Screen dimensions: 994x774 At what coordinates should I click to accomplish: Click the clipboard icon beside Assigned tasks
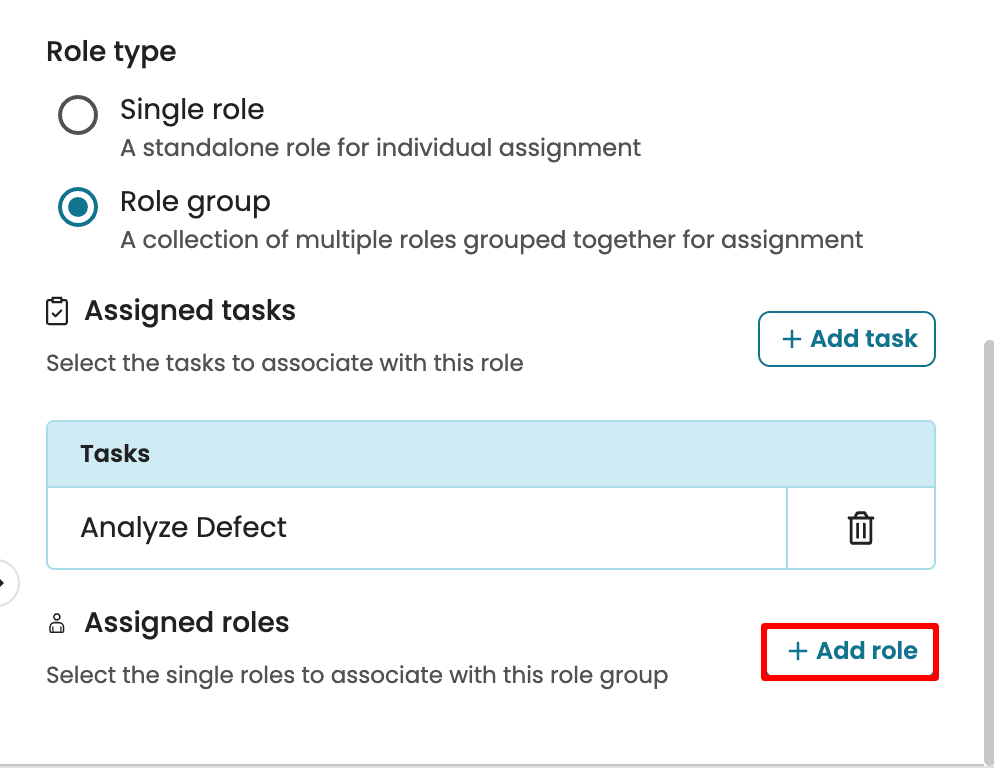click(58, 311)
